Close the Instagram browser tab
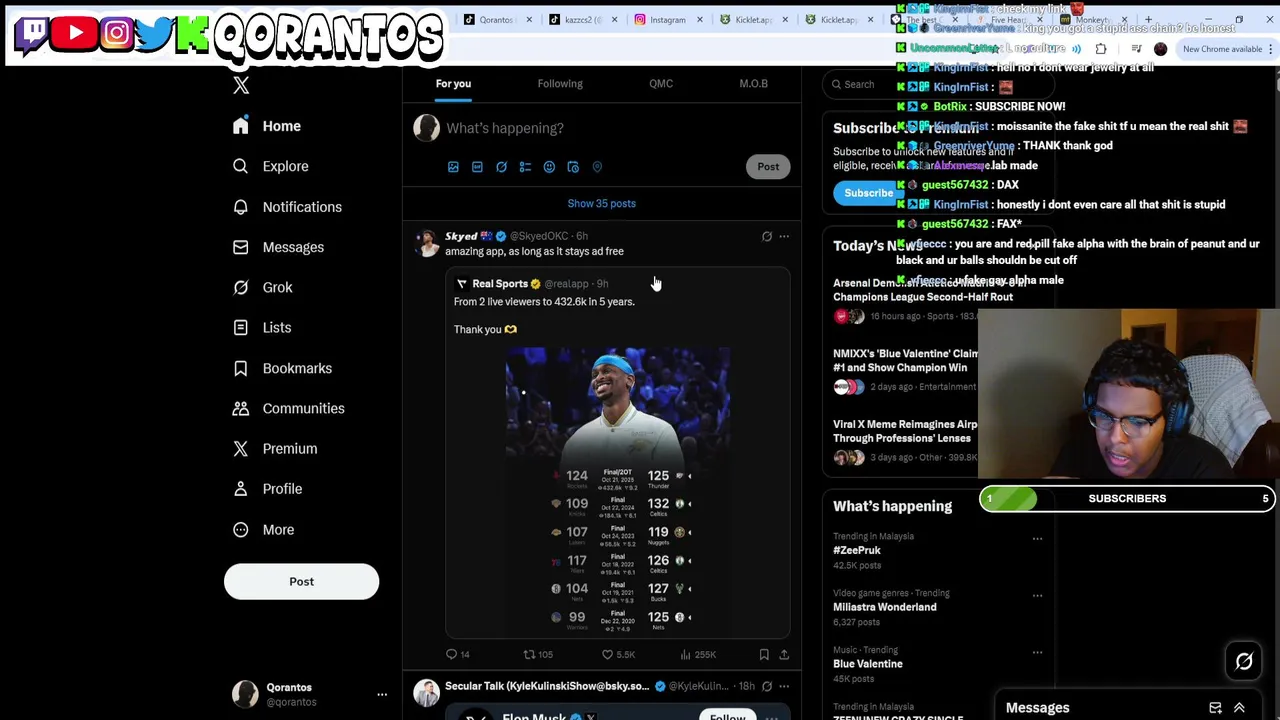 tap(699, 20)
